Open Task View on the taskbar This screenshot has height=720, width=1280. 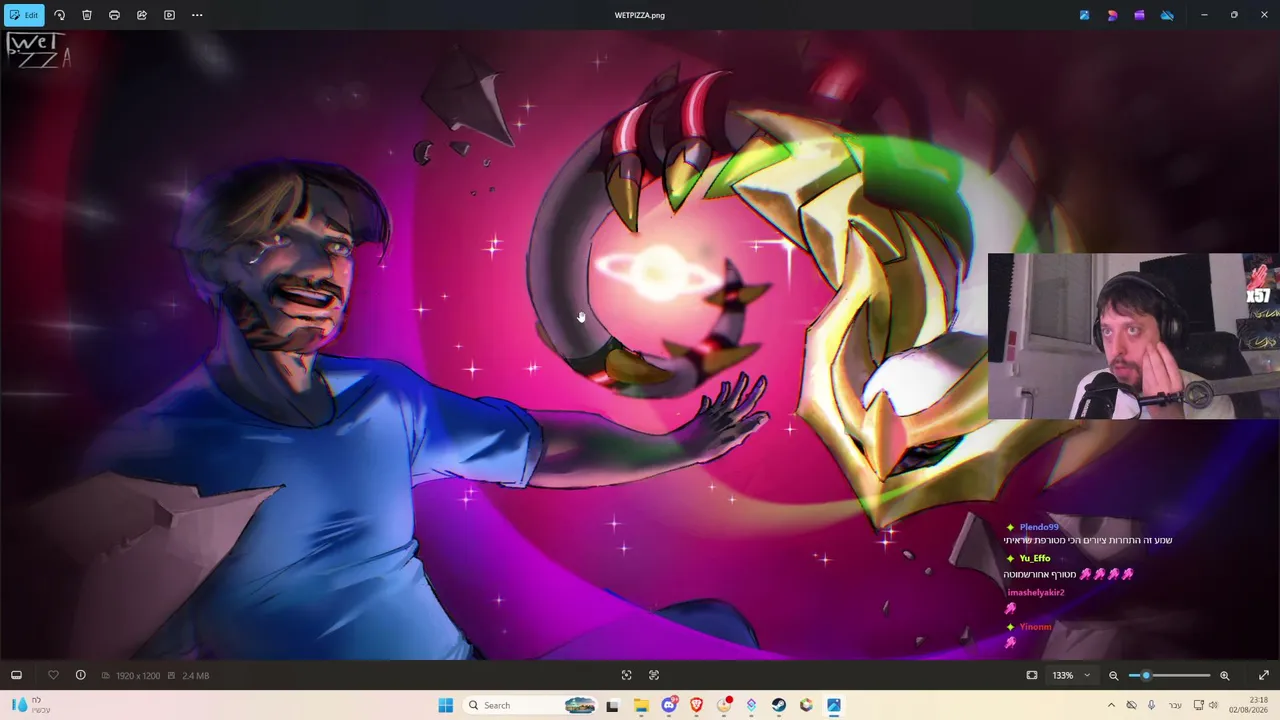pos(612,705)
